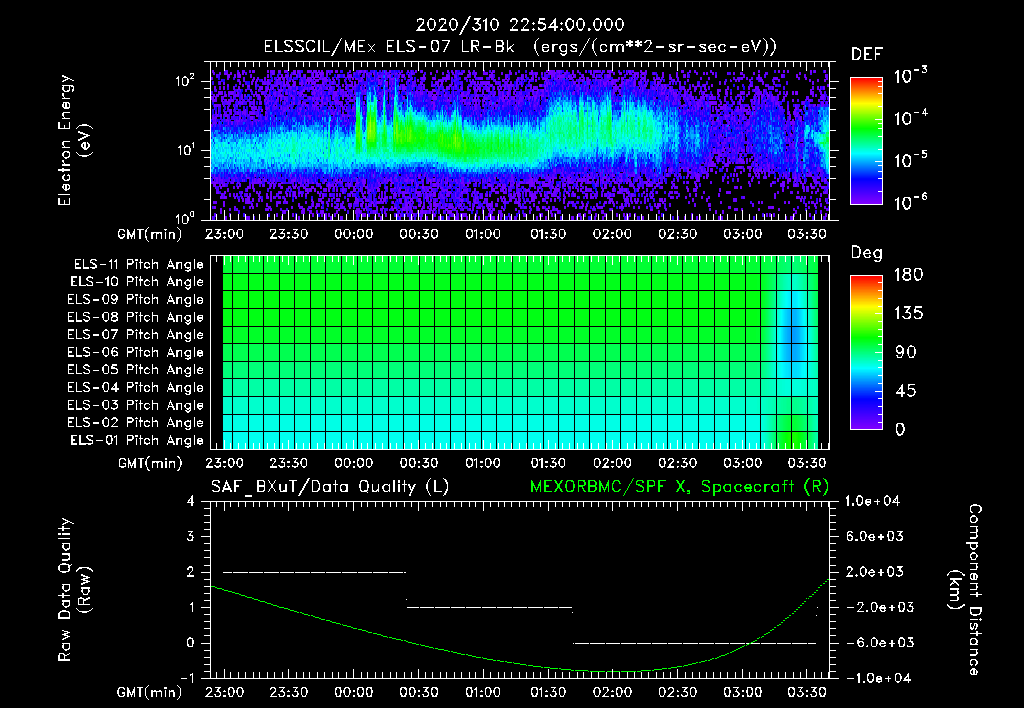
Task: Click the DEF color bar legend
Action: (x=866, y=141)
